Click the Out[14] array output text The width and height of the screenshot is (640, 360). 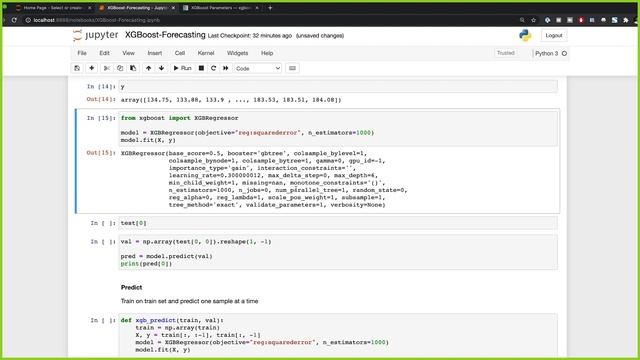click(231, 100)
